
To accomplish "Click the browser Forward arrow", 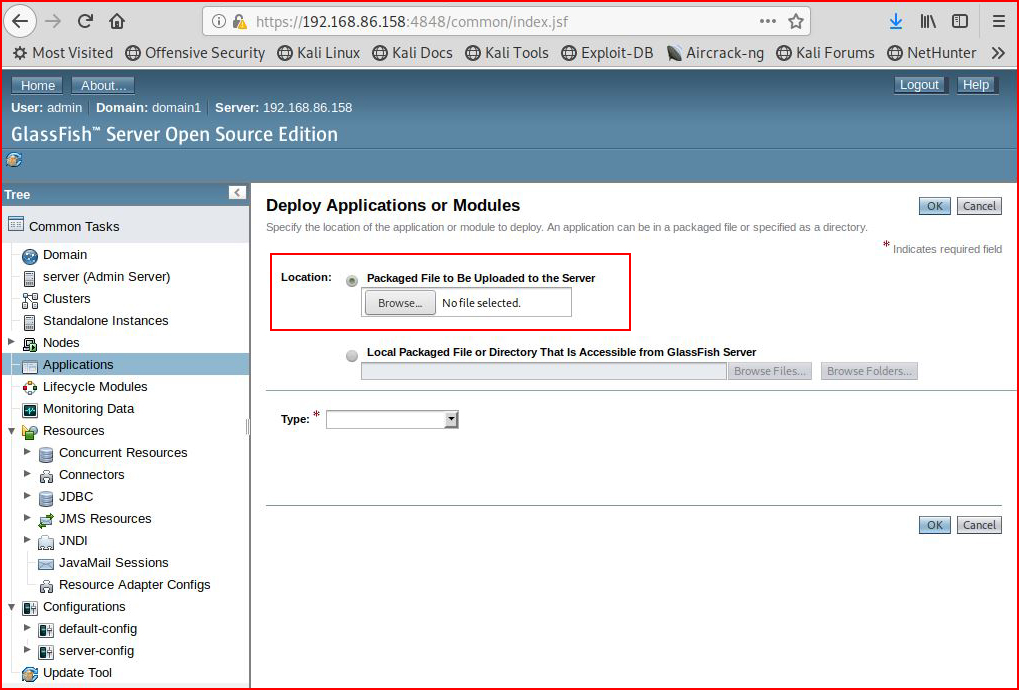I will (53, 21).
